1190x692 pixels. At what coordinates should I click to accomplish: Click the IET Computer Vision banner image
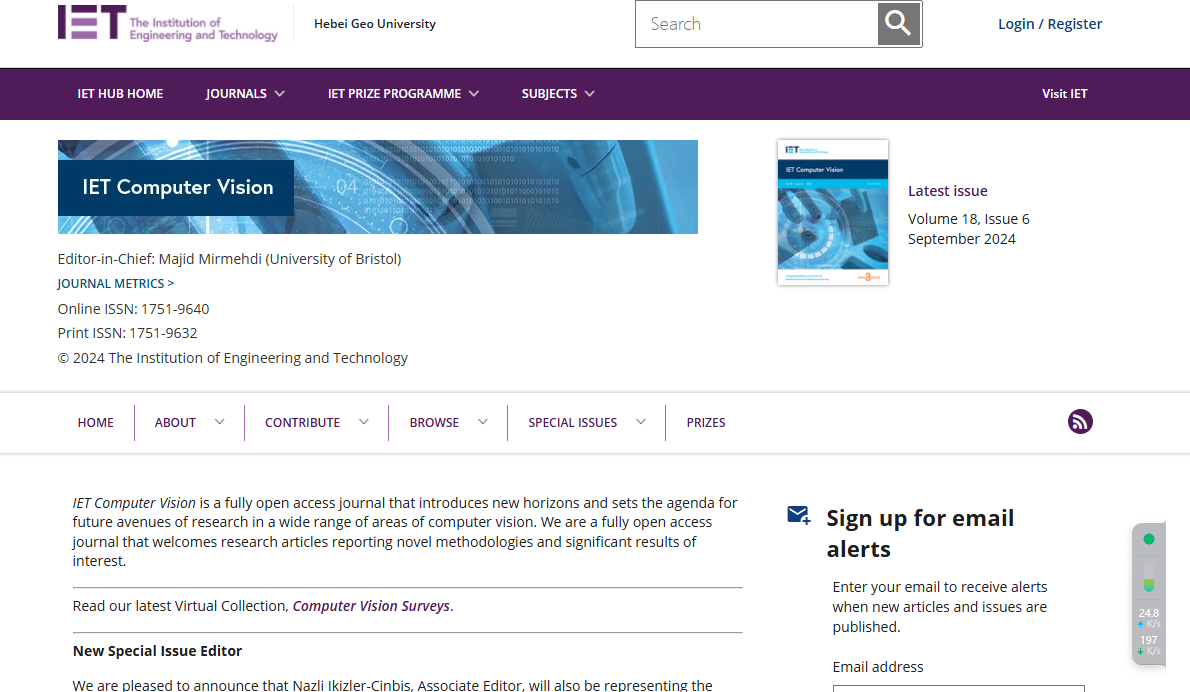click(x=377, y=187)
